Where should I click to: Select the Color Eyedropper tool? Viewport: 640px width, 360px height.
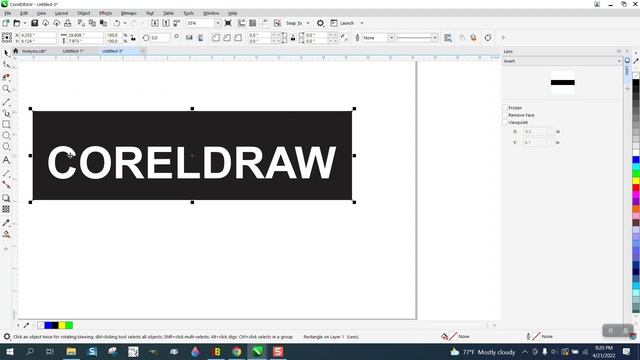(x=6, y=223)
